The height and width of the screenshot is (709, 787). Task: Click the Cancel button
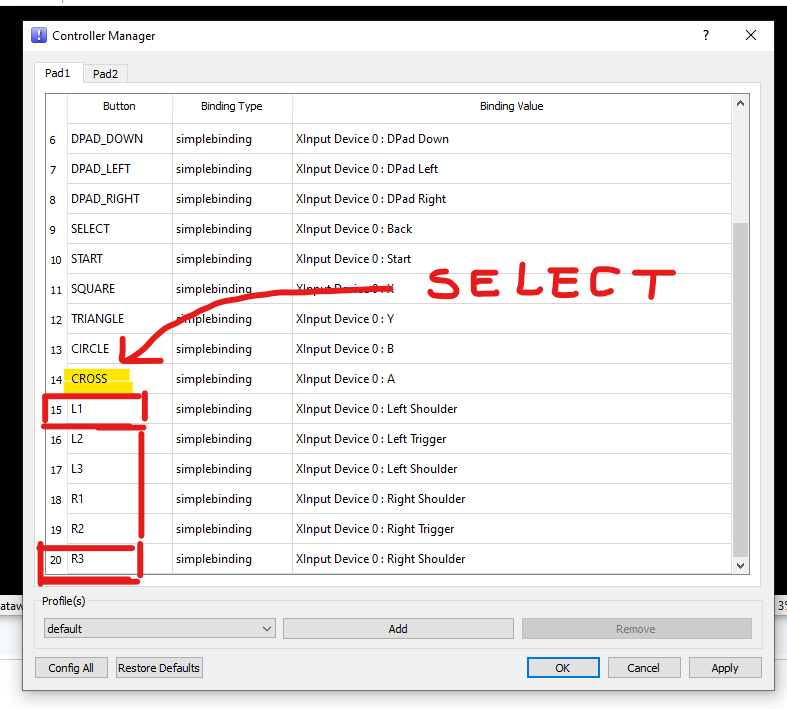(x=643, y=668)
